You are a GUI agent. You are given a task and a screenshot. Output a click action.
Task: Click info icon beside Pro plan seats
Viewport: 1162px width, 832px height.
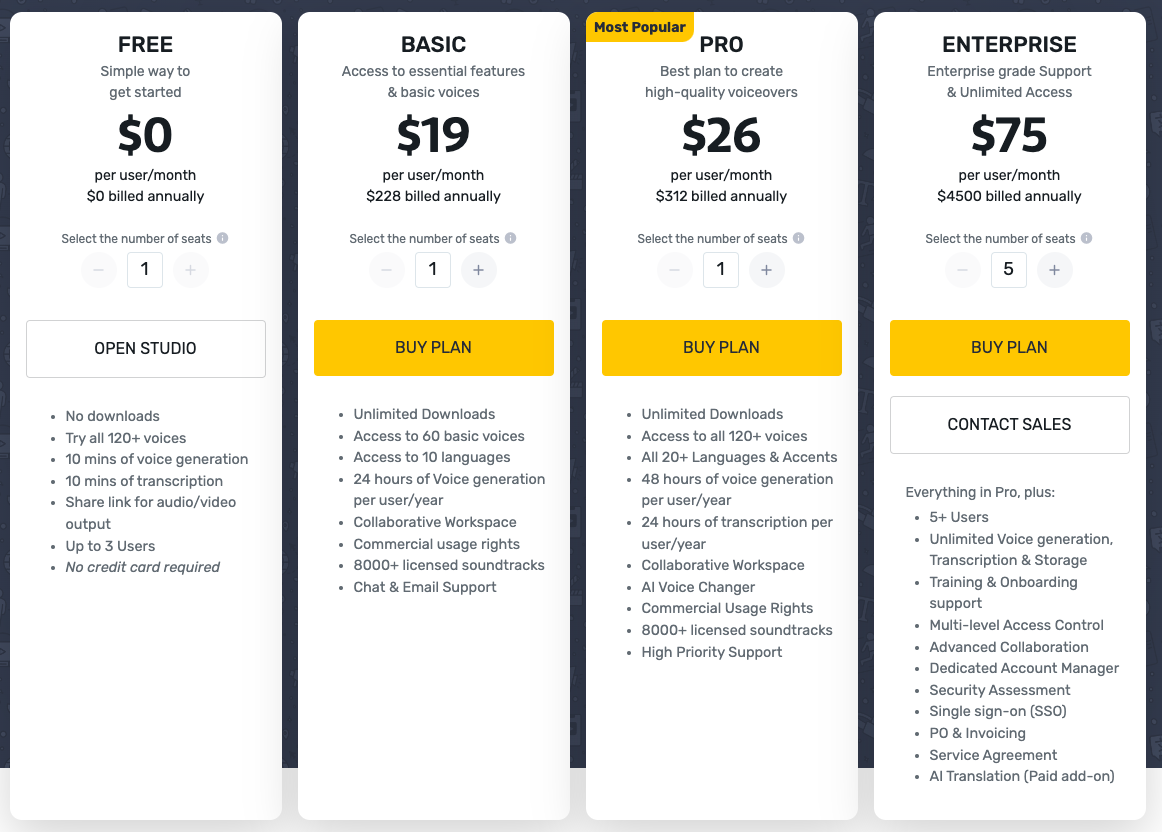(798, 238)
